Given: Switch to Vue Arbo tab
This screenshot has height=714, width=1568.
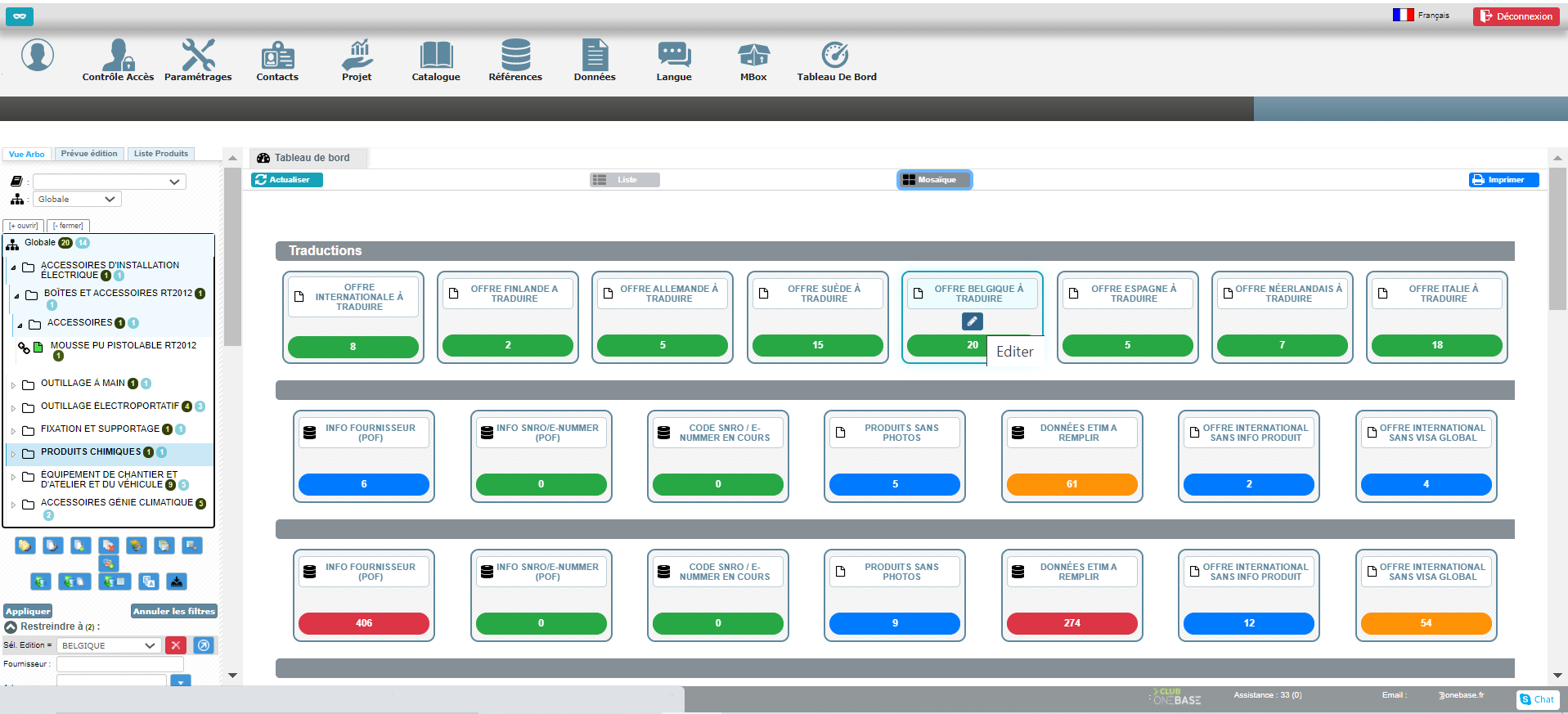Looking at the screenshot, I should pyautogui.click(x=27, y=154).
